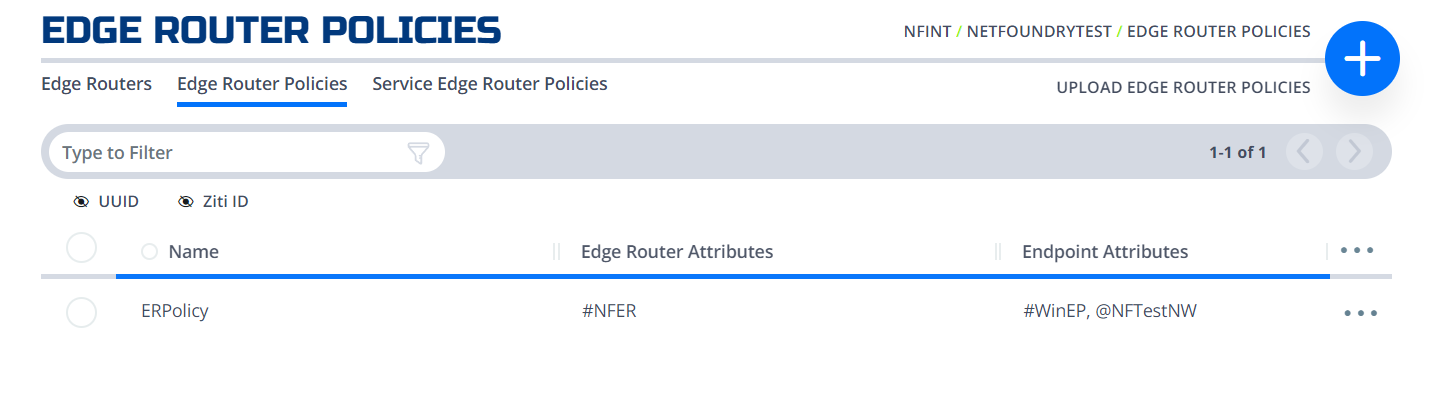This screenshot has height=419, width=1429.
Task: Click the Name column sort circle
Action: point(150,251)
